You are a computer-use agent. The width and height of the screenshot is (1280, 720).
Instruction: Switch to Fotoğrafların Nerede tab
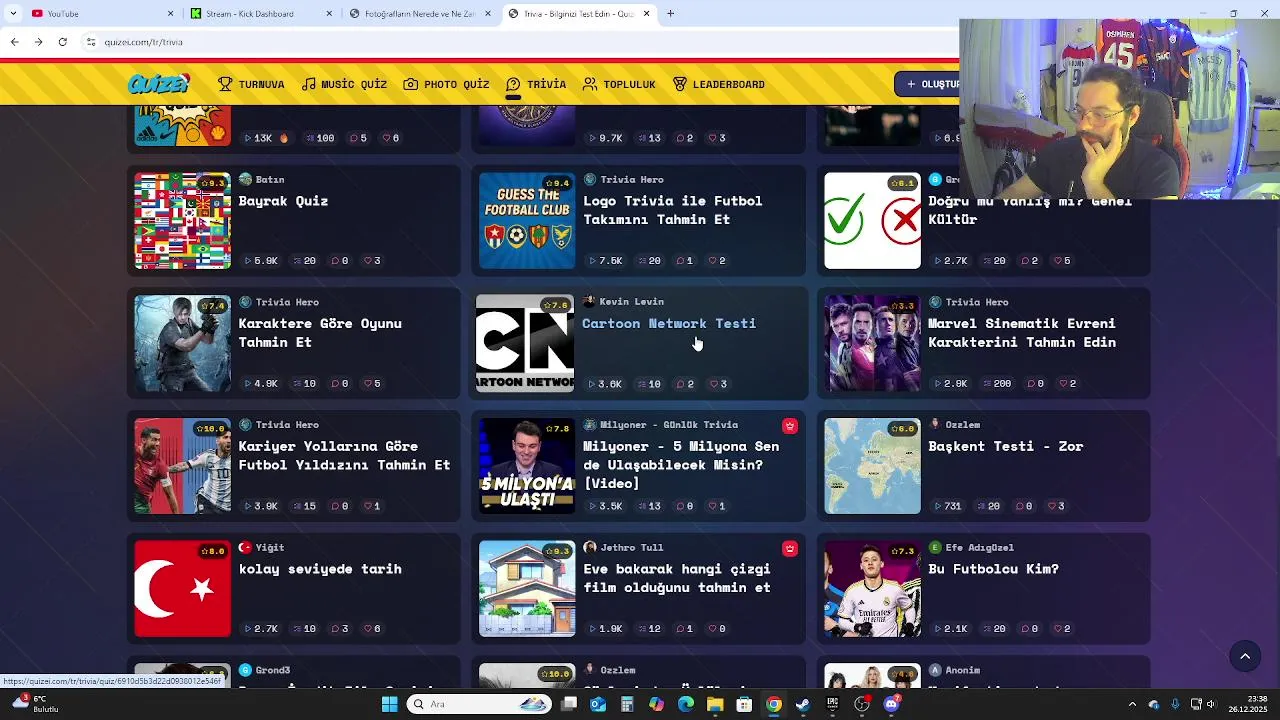pyautogui.click(x=420, y=14)
